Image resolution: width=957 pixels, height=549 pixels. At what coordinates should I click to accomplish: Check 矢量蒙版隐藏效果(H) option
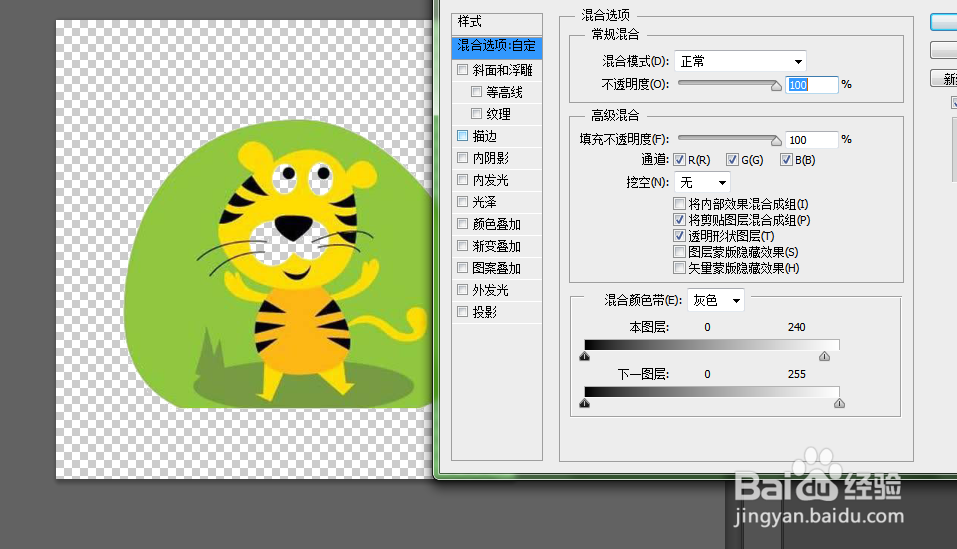[679, 267]
